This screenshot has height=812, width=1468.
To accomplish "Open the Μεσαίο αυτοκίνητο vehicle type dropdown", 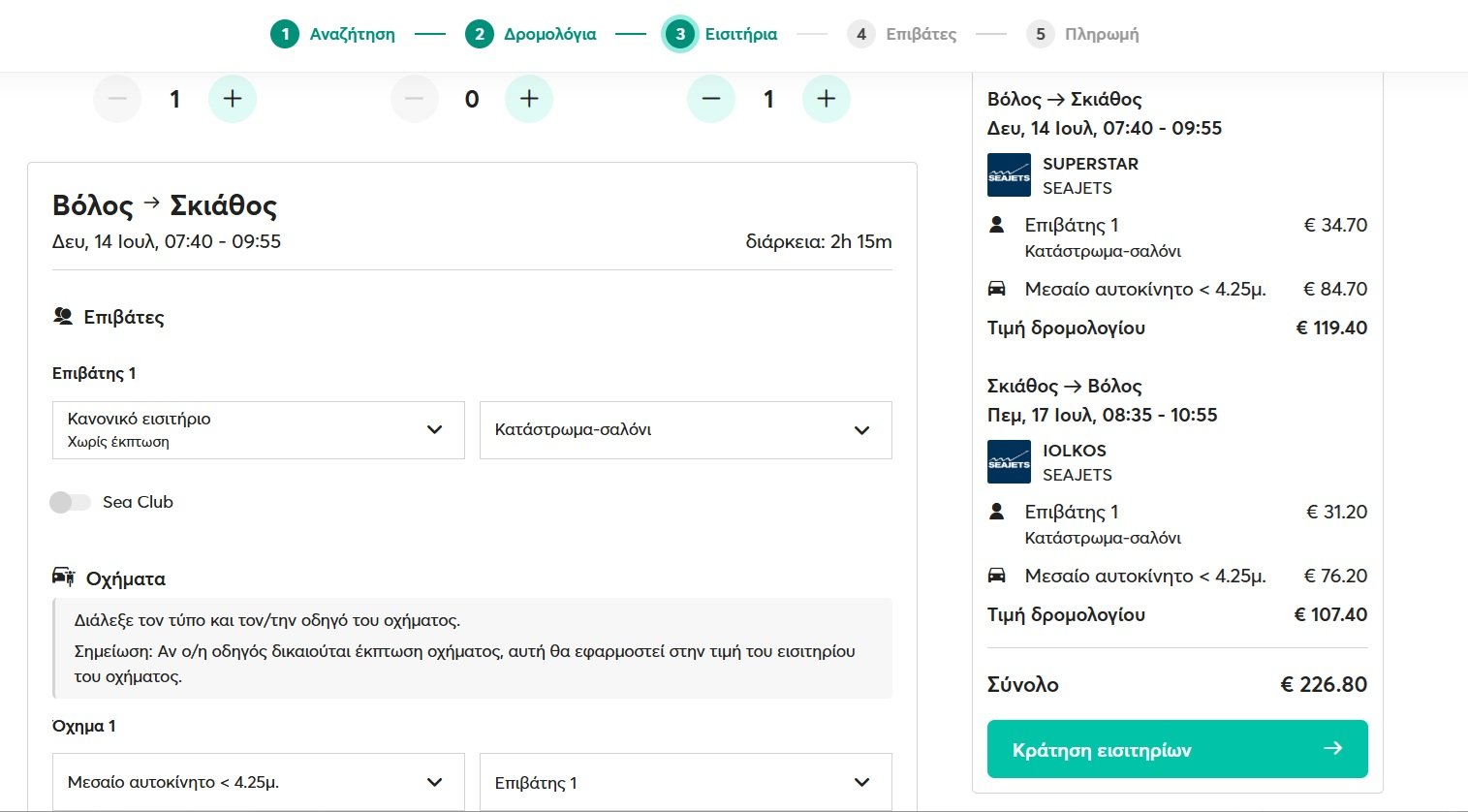I will coord(258,782).
